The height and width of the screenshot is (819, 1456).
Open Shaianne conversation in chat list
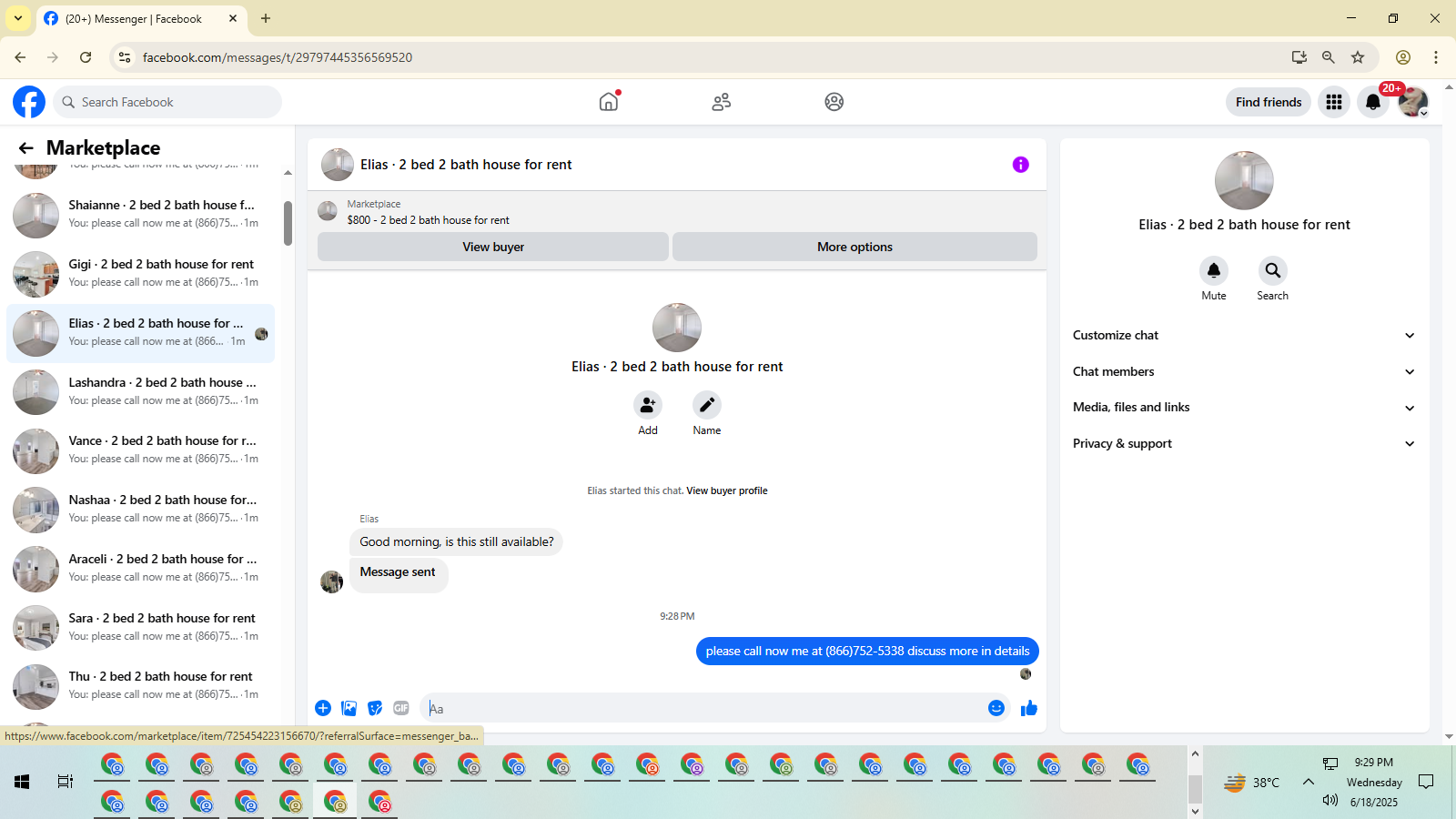pyautogui.click(x=141, y=215)
